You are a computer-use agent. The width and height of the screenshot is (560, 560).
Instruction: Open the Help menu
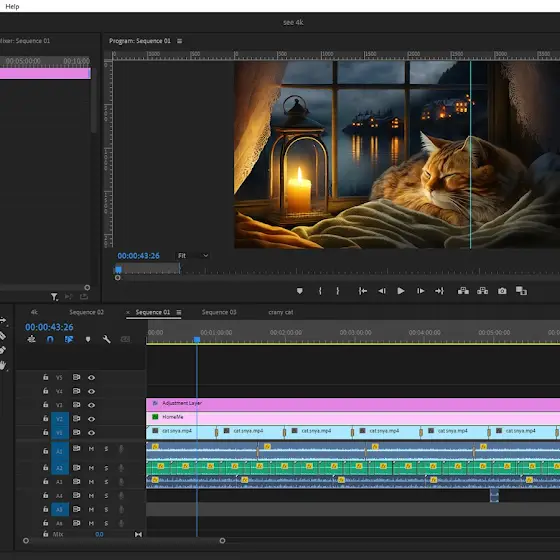12,6
